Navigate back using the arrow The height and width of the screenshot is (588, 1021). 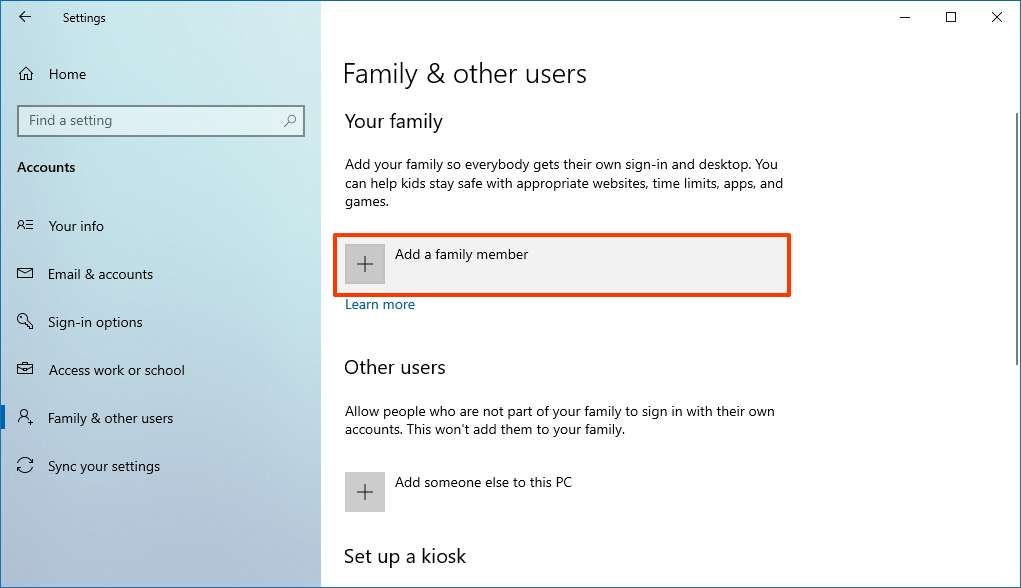click(x=23, y=17)
